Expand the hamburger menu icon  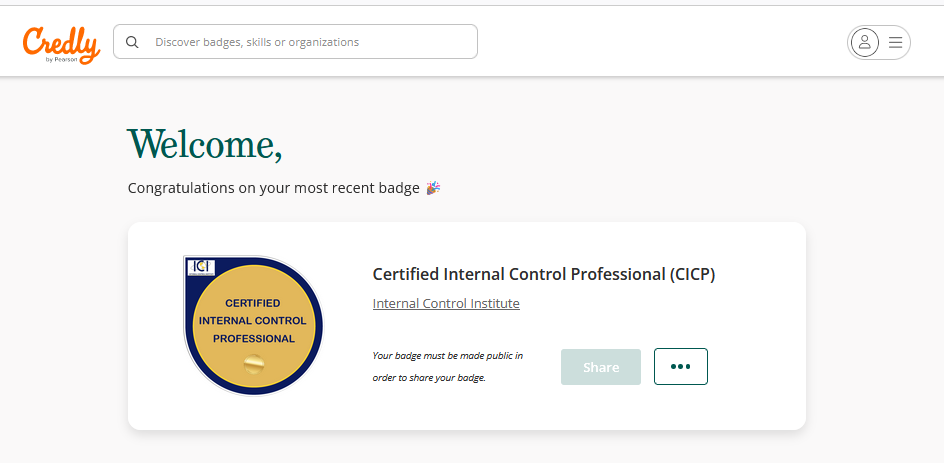895,42
